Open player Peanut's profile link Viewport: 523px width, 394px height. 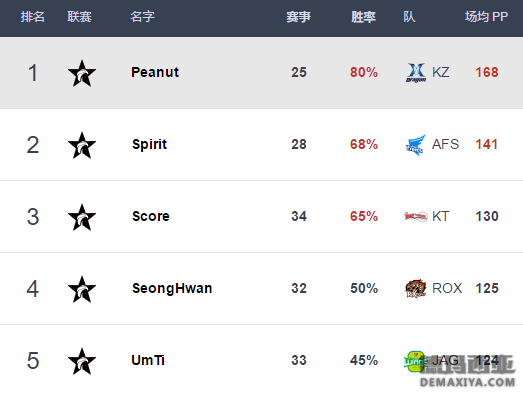point(155,72)
